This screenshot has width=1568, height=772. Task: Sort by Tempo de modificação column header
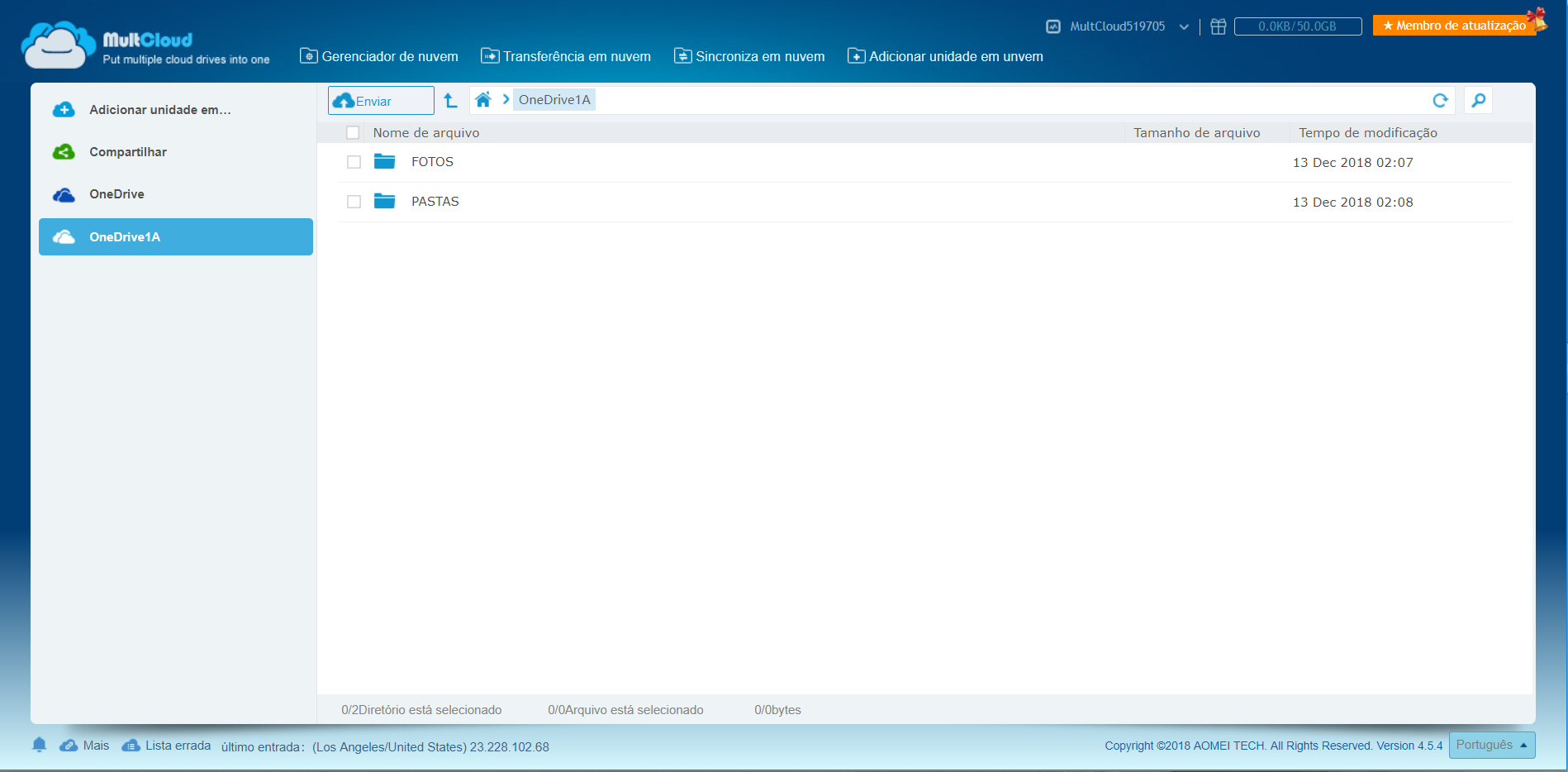[x=1368, y=132]
